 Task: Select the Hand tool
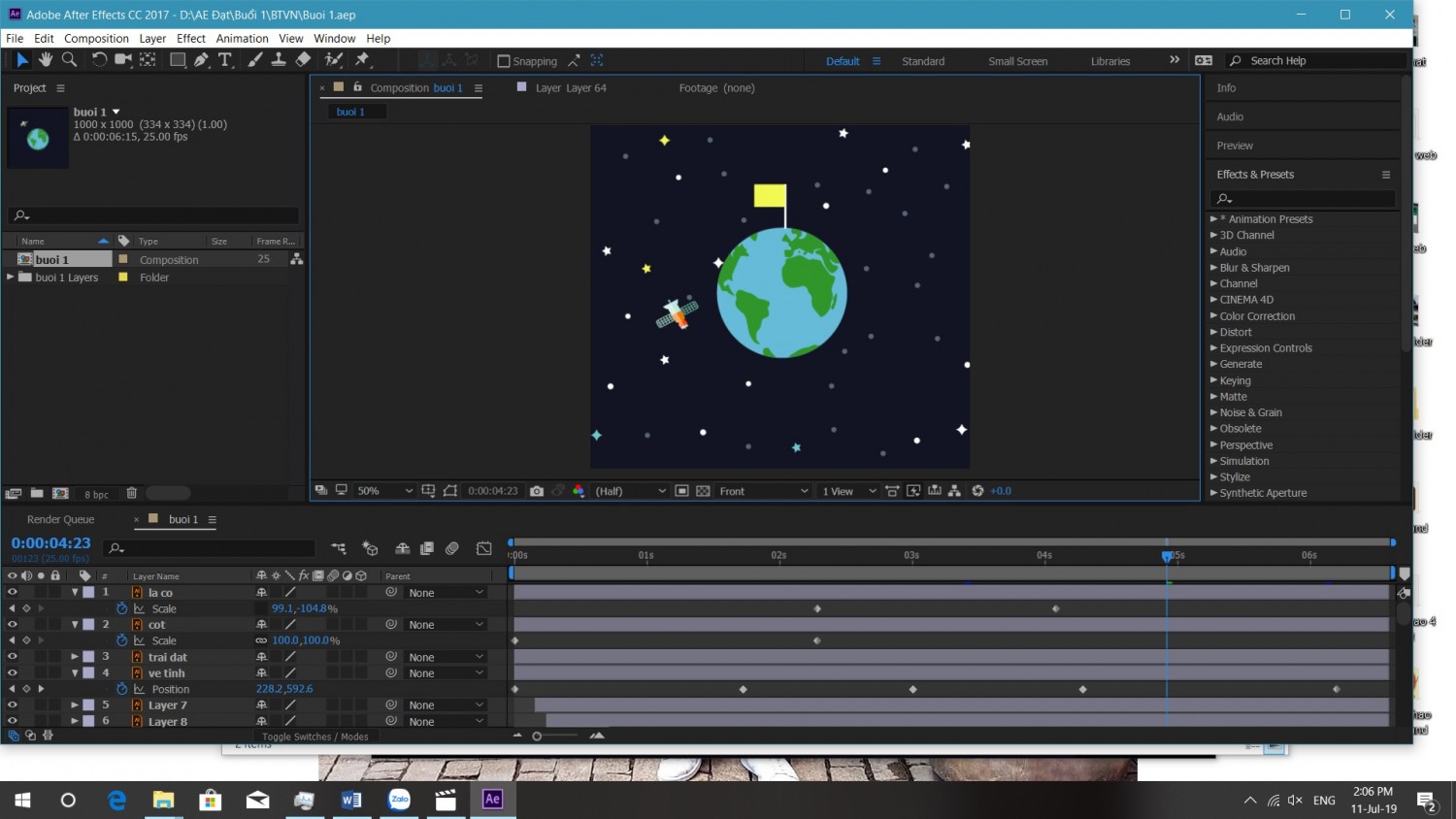(x=46, y=60)
